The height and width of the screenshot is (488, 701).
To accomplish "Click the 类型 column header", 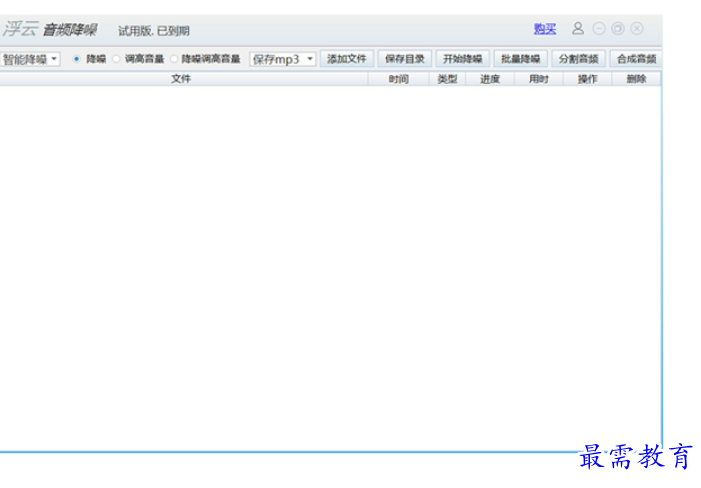I will (447, 79).
